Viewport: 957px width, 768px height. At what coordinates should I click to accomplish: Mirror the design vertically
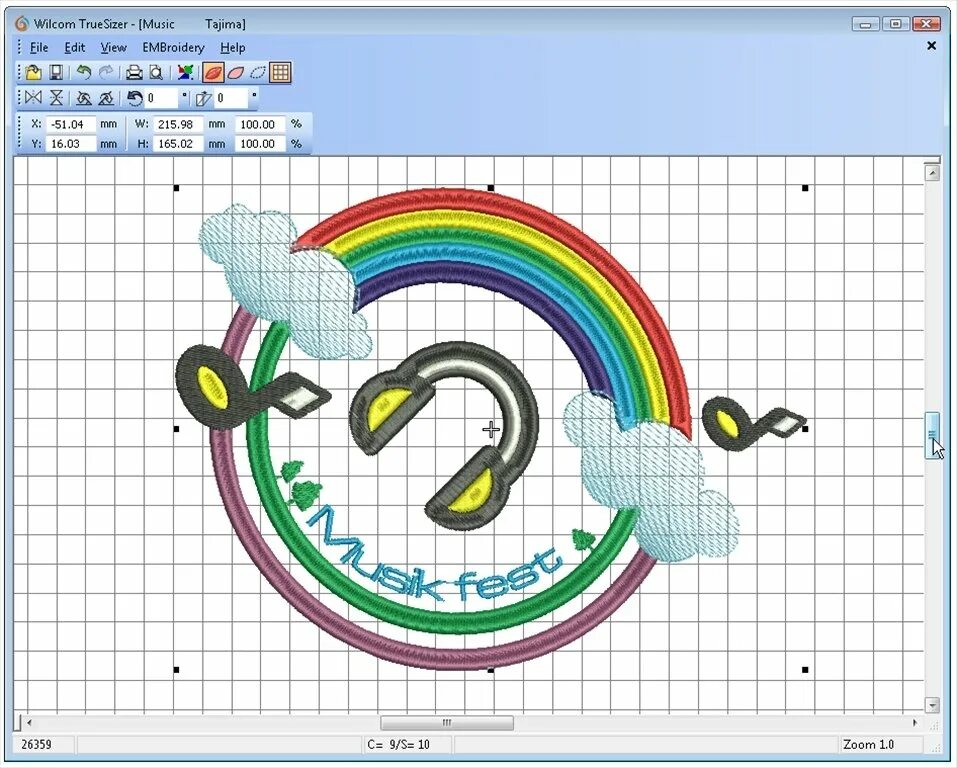(x=56, y=98)
